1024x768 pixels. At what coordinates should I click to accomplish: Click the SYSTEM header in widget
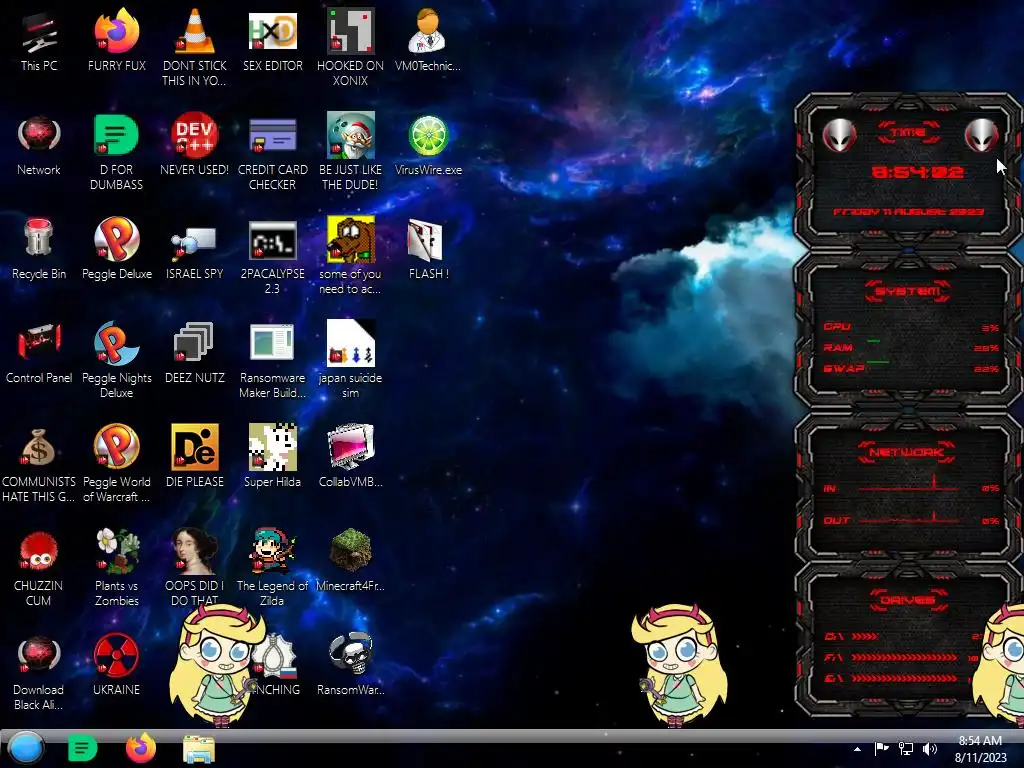click(x=908, y=291)
